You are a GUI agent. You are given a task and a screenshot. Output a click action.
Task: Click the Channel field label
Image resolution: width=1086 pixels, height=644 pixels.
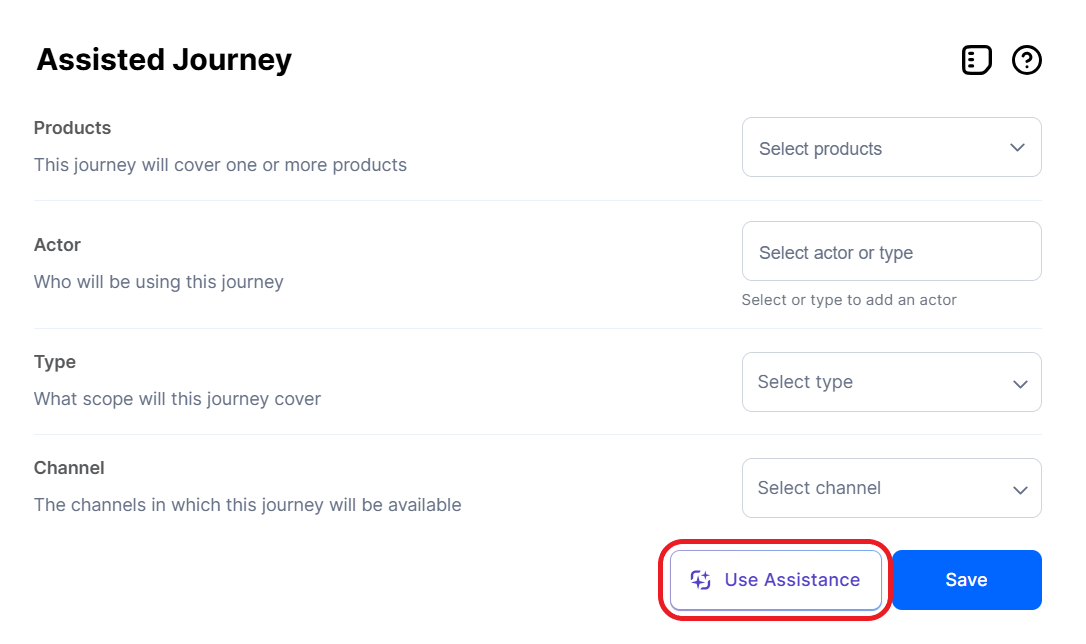click(69, 468)
